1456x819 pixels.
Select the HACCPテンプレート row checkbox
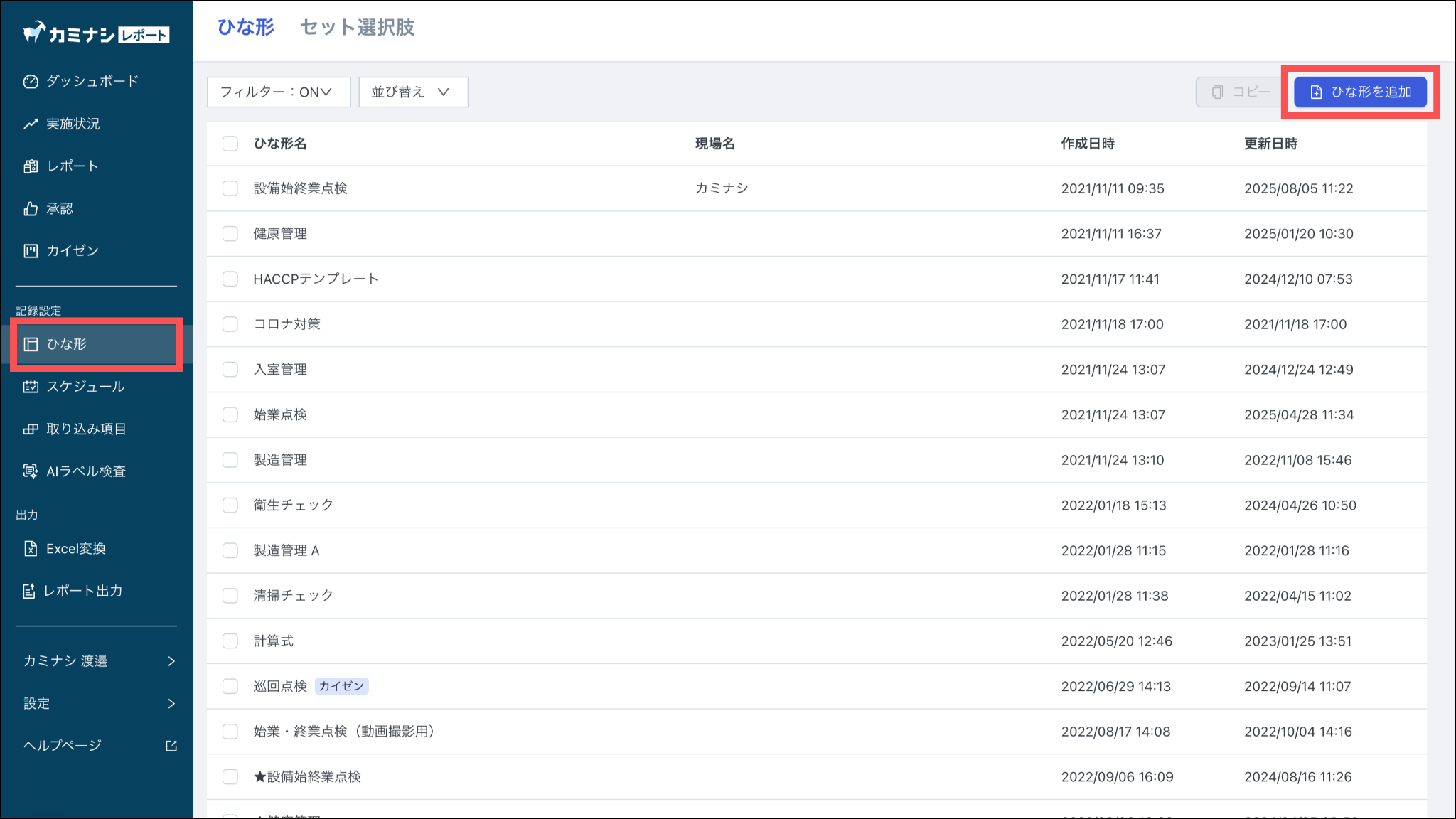point(230,279)
